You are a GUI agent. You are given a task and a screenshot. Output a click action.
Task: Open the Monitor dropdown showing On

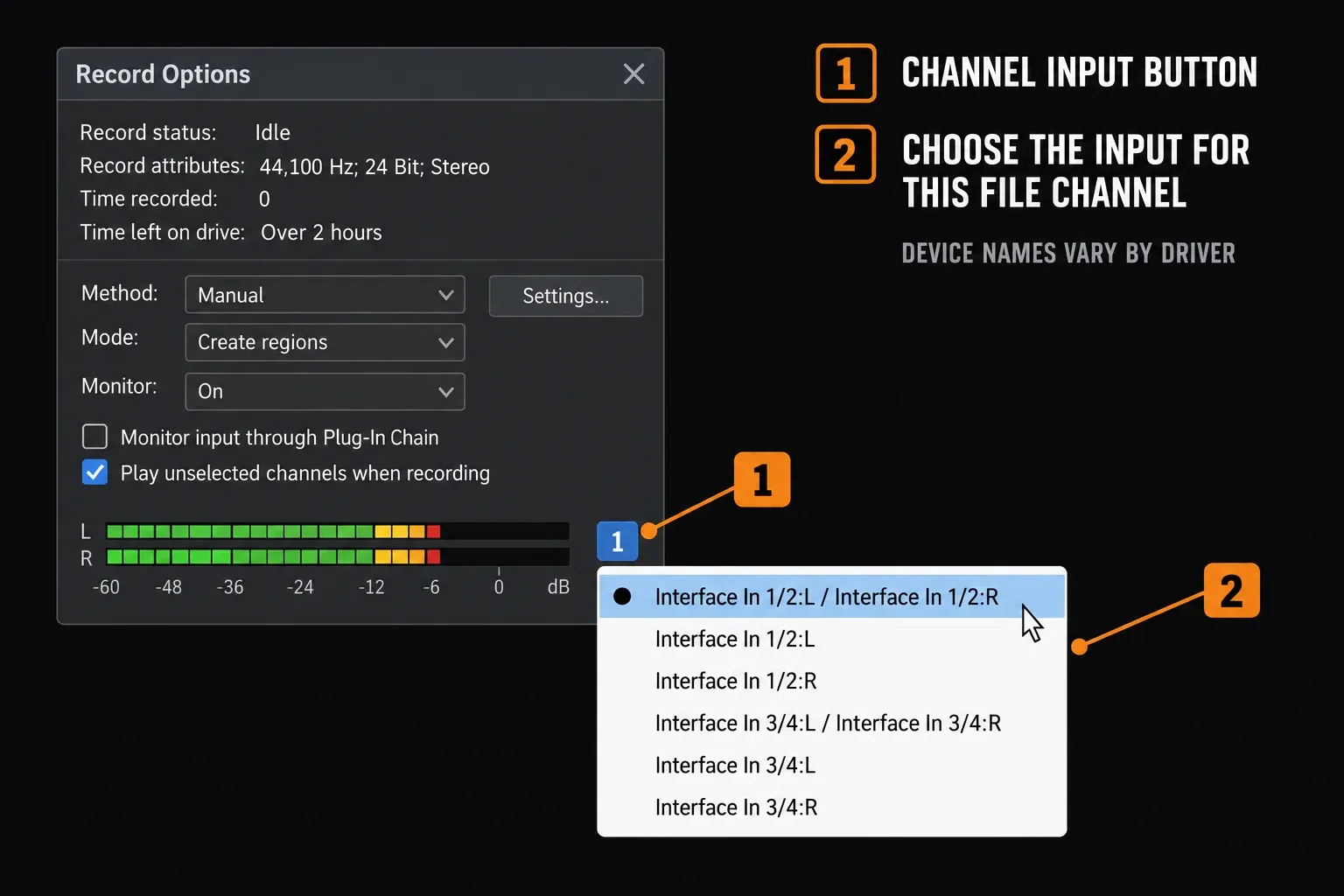click(x=325, y=391)
